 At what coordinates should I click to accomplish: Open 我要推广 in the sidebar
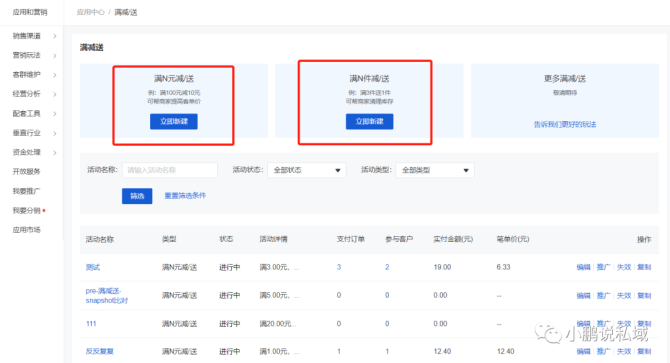coord(26,191)
